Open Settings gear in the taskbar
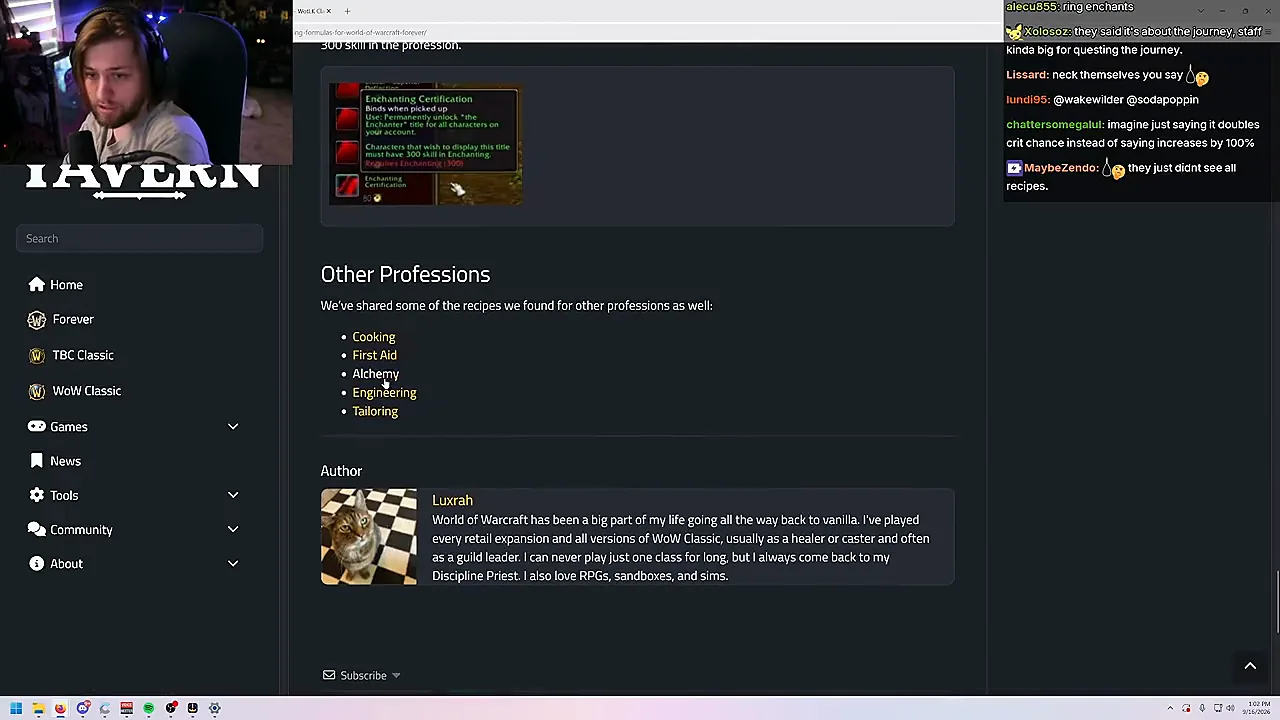Image resolution: width=1280 pixels, height=720 pixels. (x=214, y=708)
